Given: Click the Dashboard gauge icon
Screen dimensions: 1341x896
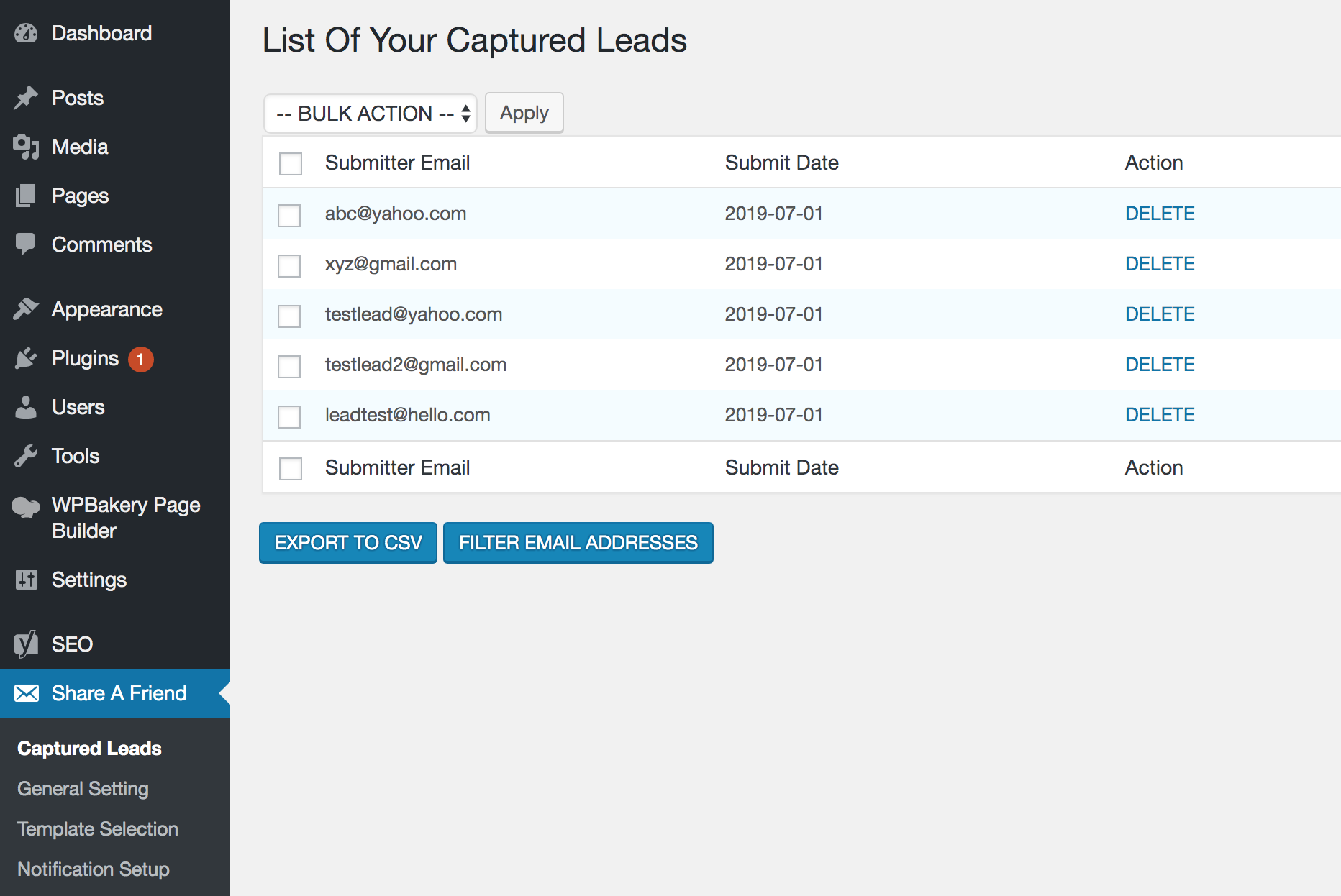Looking at the screenshot, I should [26, 33].
